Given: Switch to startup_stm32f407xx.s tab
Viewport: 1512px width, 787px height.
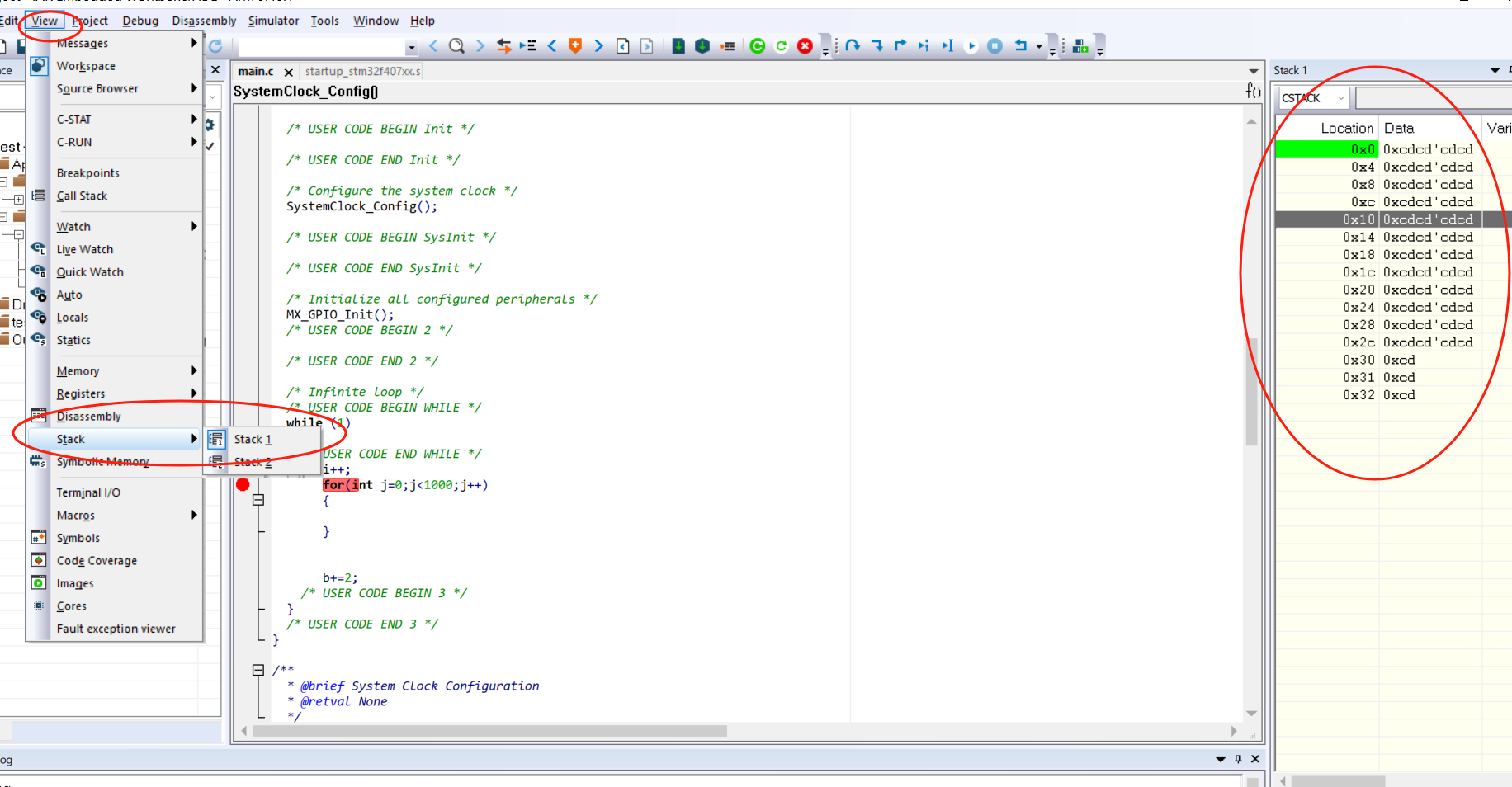Looking at the screenshot, I should click(x=362, y=72).
